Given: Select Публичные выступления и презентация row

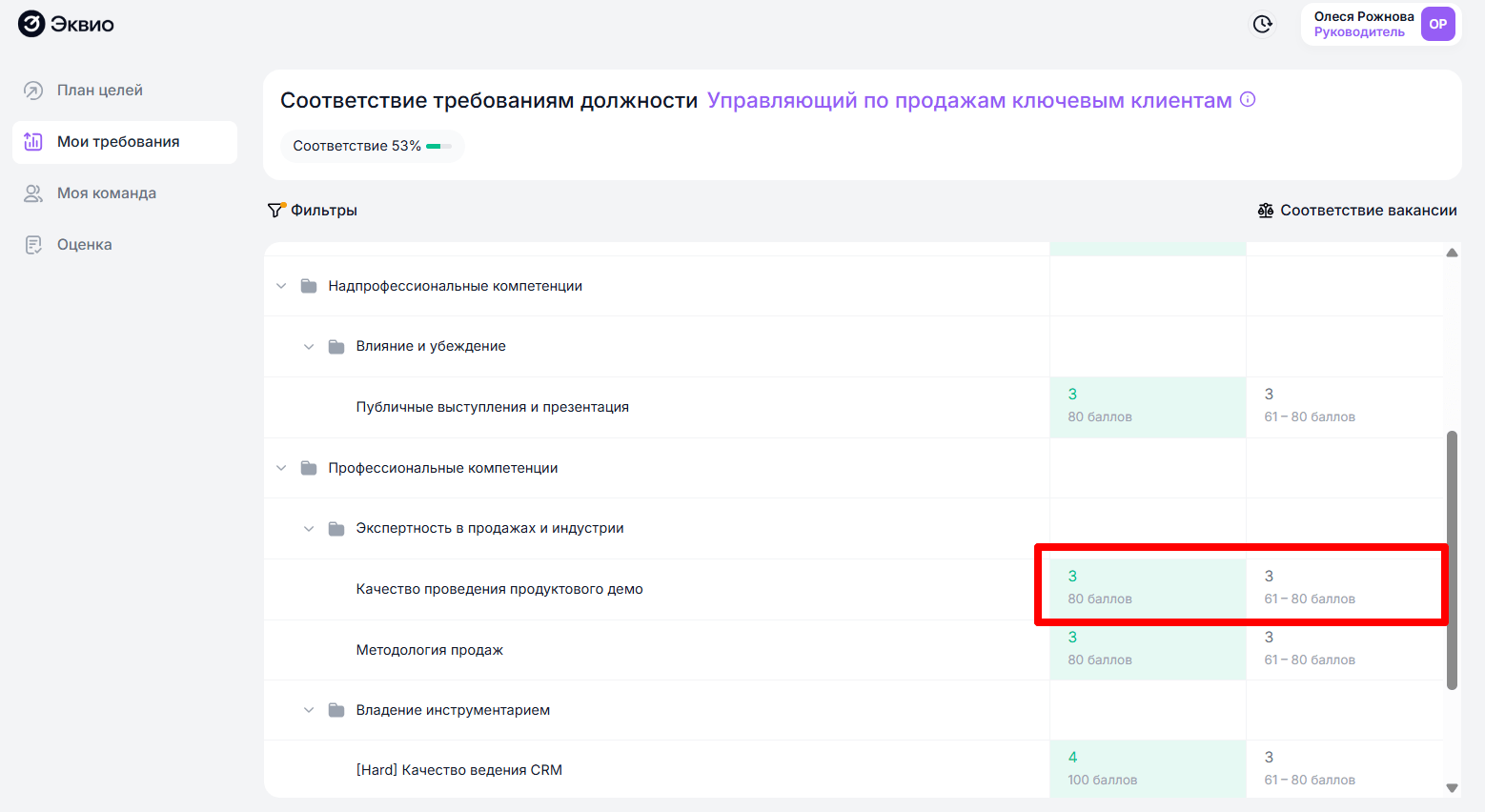Looking at the screenshot, I should pyautogui.click(x=854, y=407).
